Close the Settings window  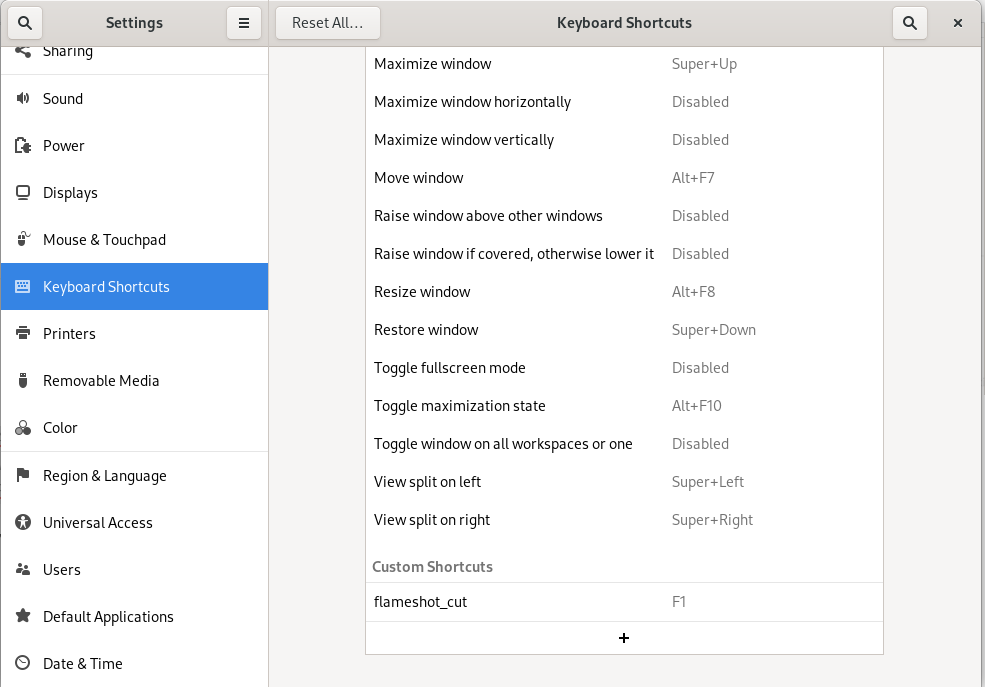957,22
